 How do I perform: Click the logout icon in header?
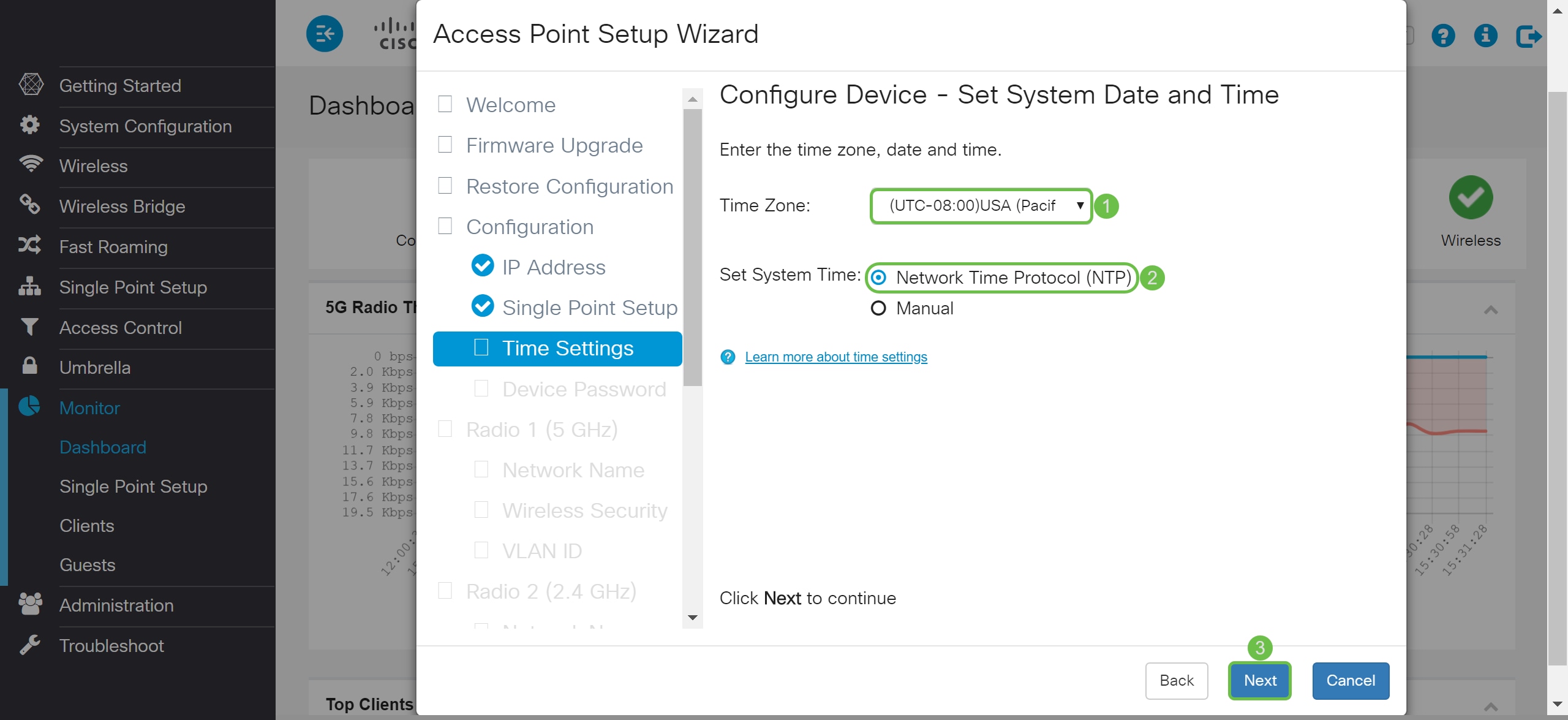point(1528,36)
